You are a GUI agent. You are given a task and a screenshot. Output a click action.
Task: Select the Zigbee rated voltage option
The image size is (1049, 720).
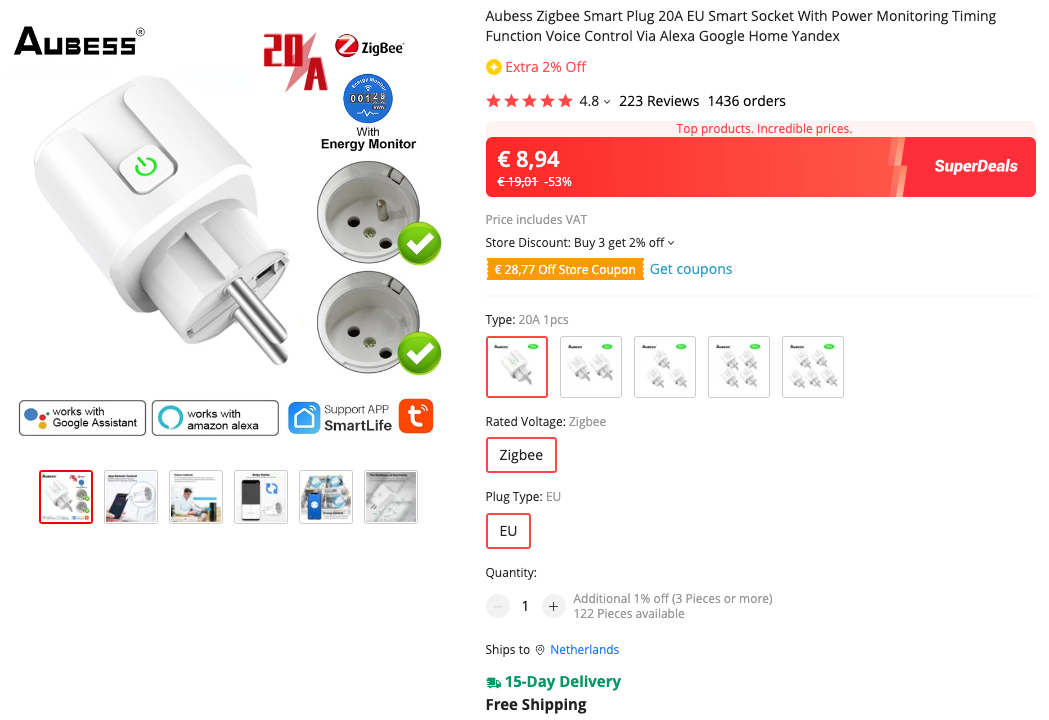pyautogui.click(x=521, y=455)
